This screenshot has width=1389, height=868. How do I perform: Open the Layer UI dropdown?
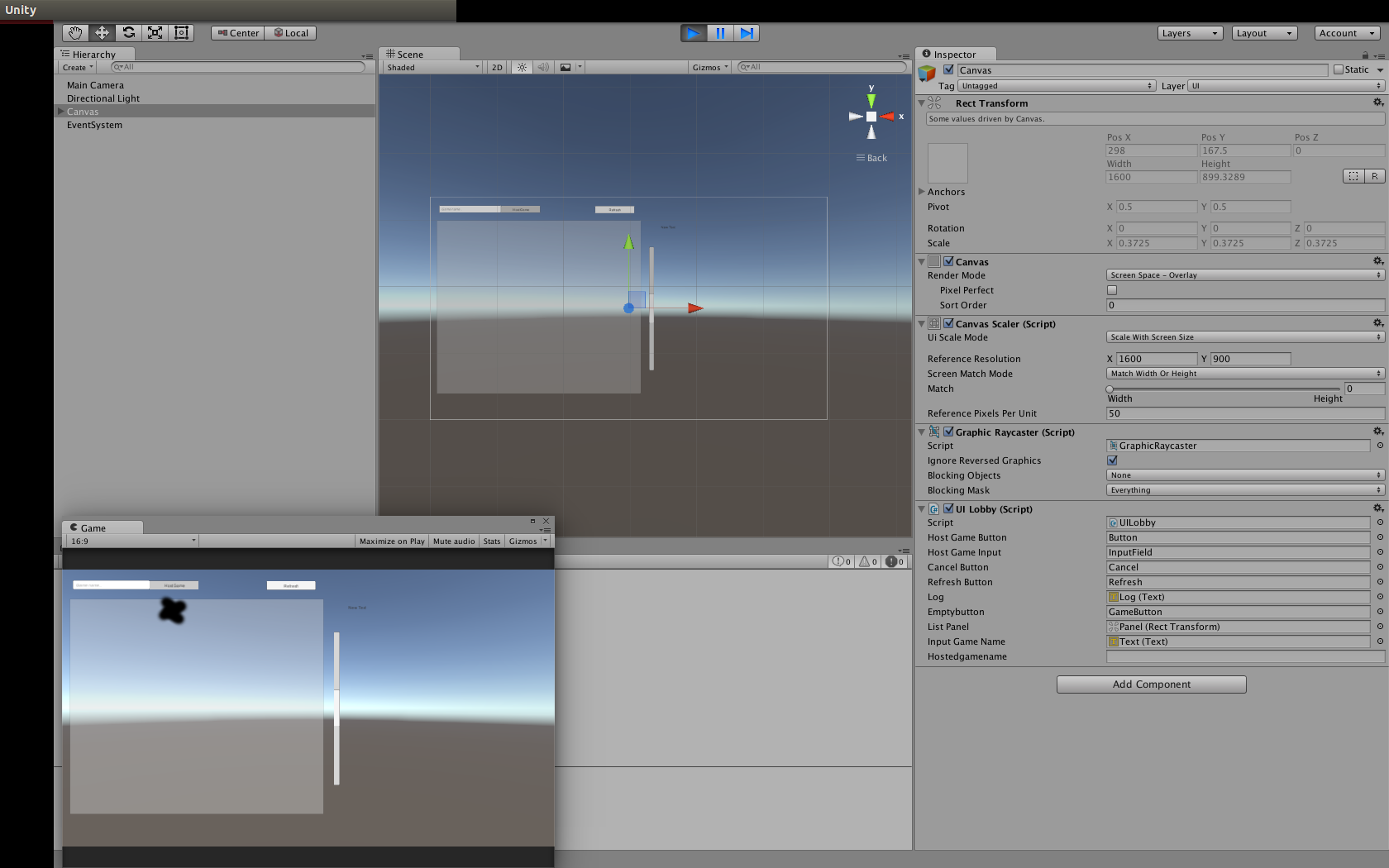(1286, 86)
